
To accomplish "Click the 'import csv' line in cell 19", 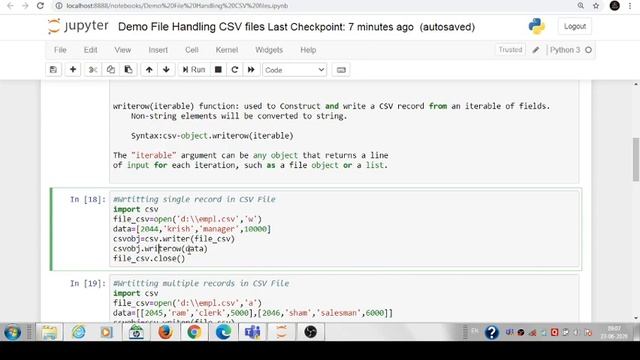I will click(136, 293).
